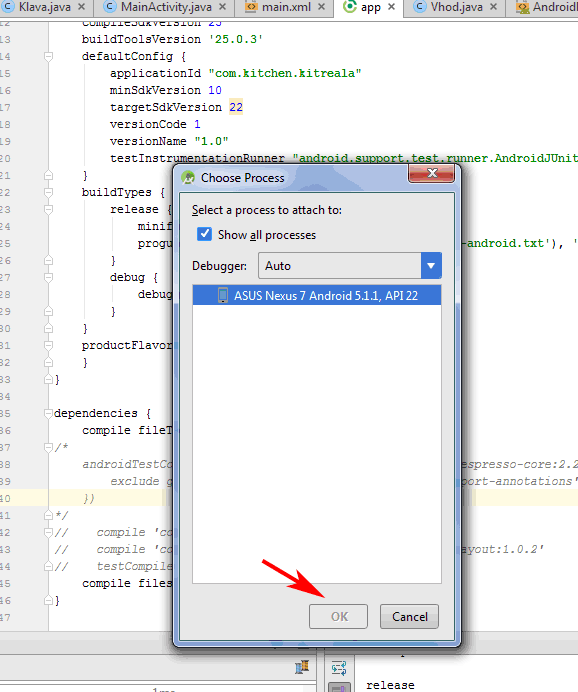Click the 'Select a process to attach to:' label
This screenshot has width=578, height=692.
[x=266, y=210]
